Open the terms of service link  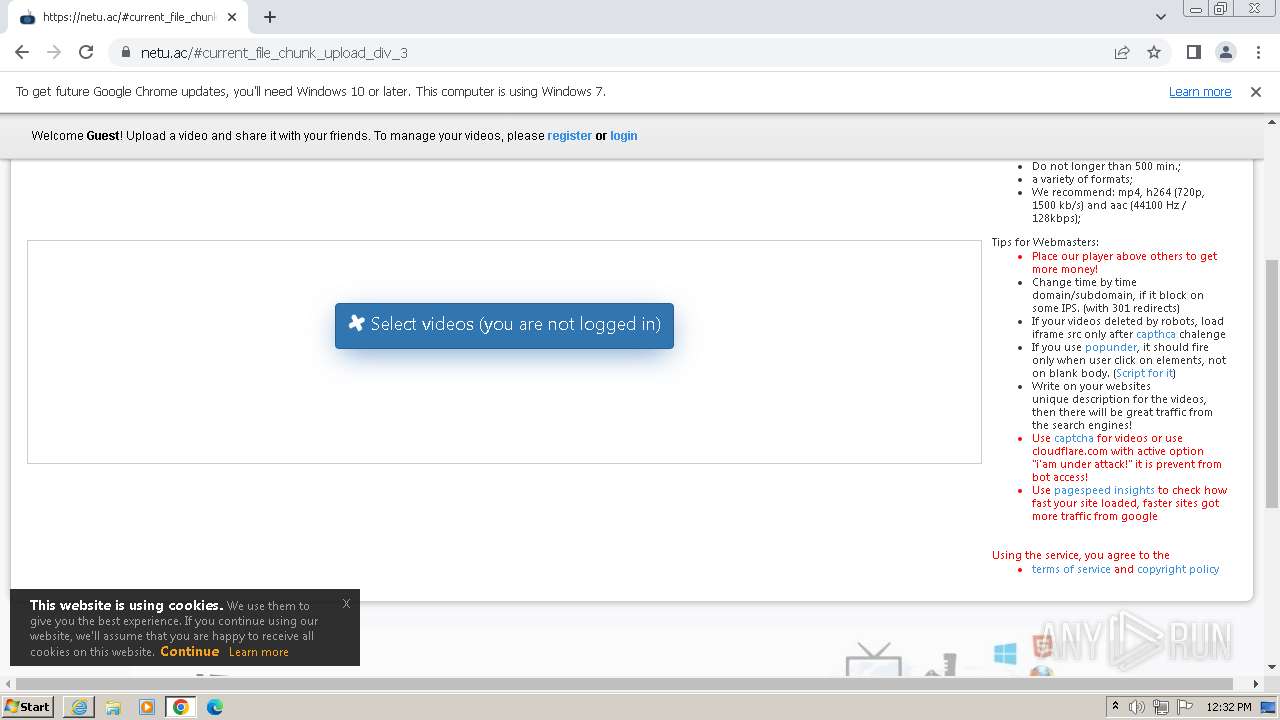[1071, 569]
